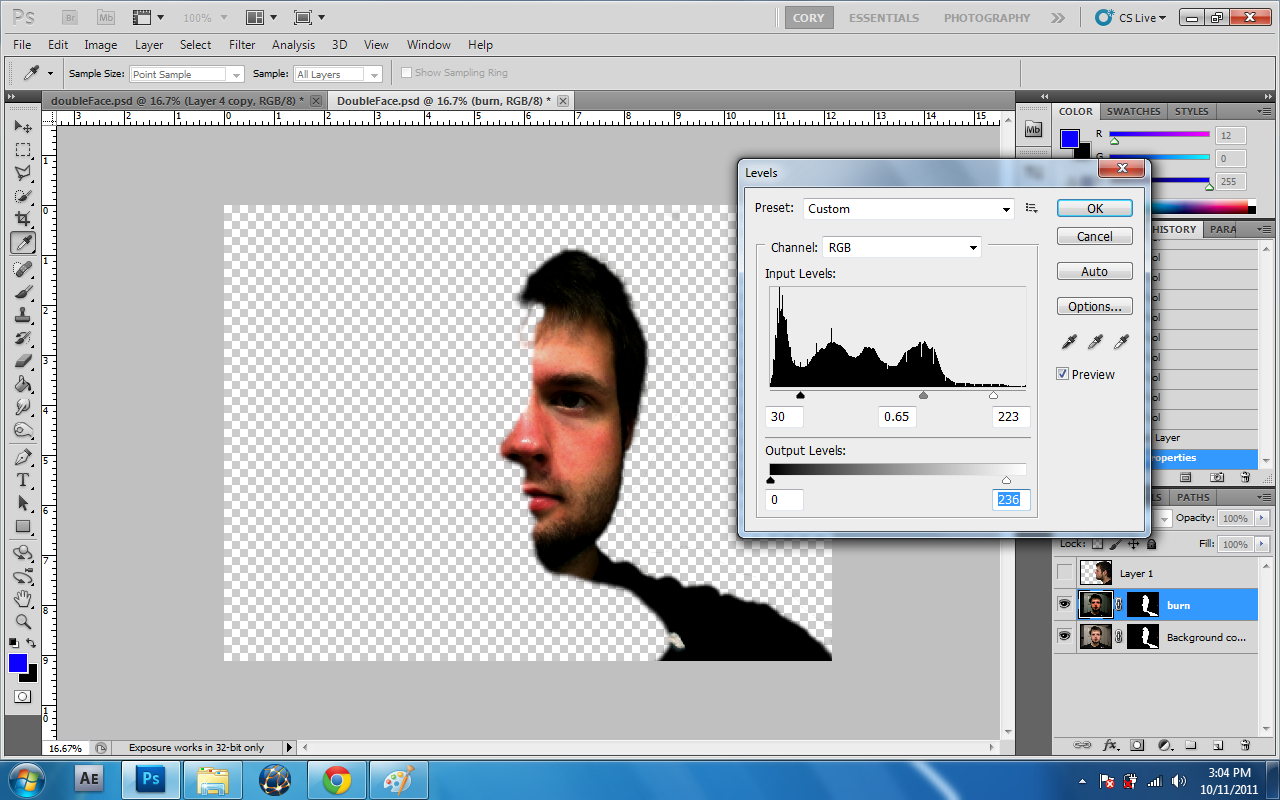Open the Image menu
Image resolution: width=1280 pixels, height=800 pixels.
100,45
